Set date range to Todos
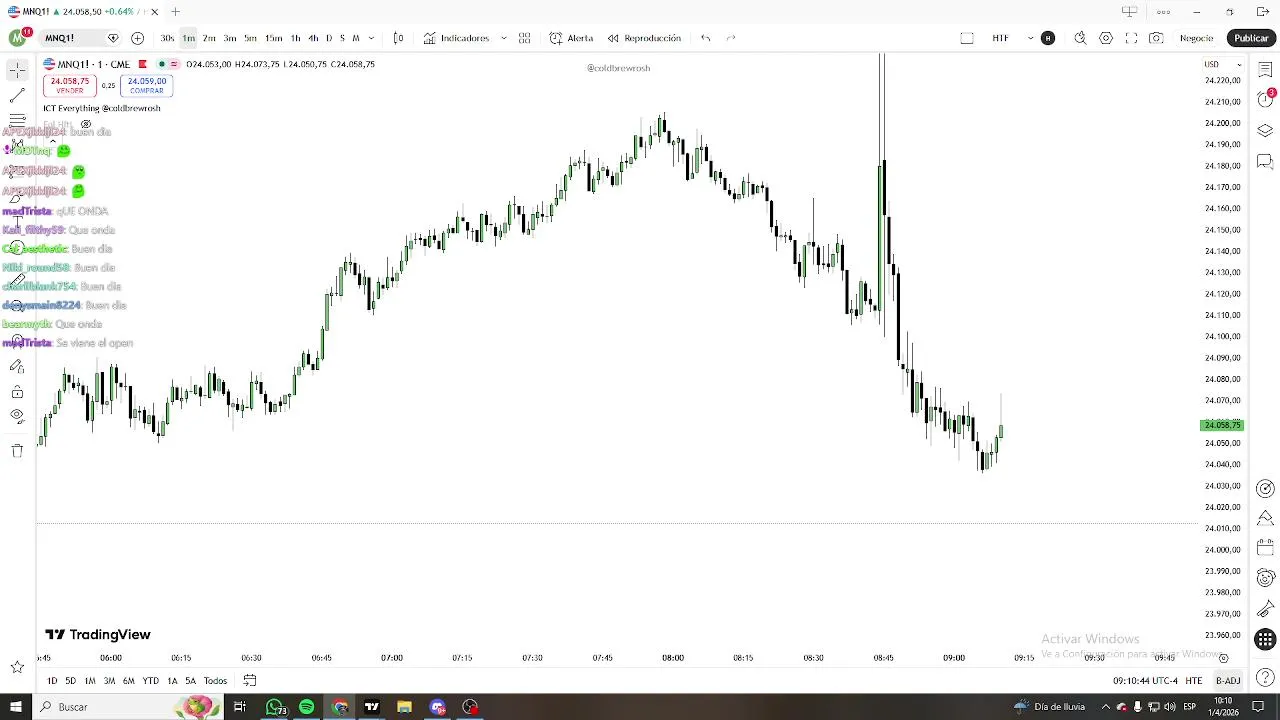Viewport: 1280px width, 720px height. coord(215,681)
